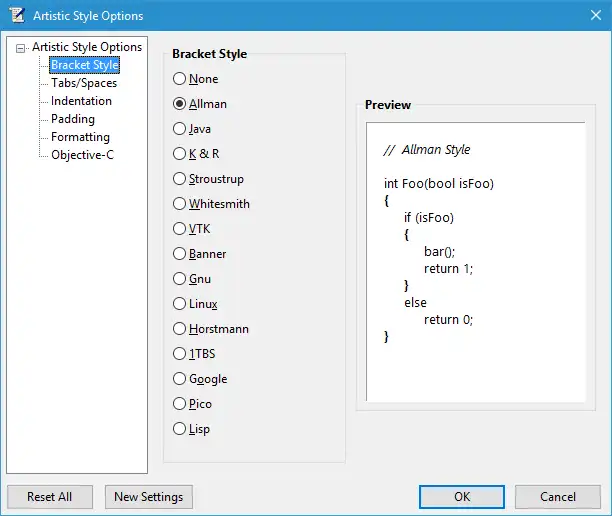Dismiss dialog with Cancel button
This screenshot has height=516, width=612.
coord(558,497)
